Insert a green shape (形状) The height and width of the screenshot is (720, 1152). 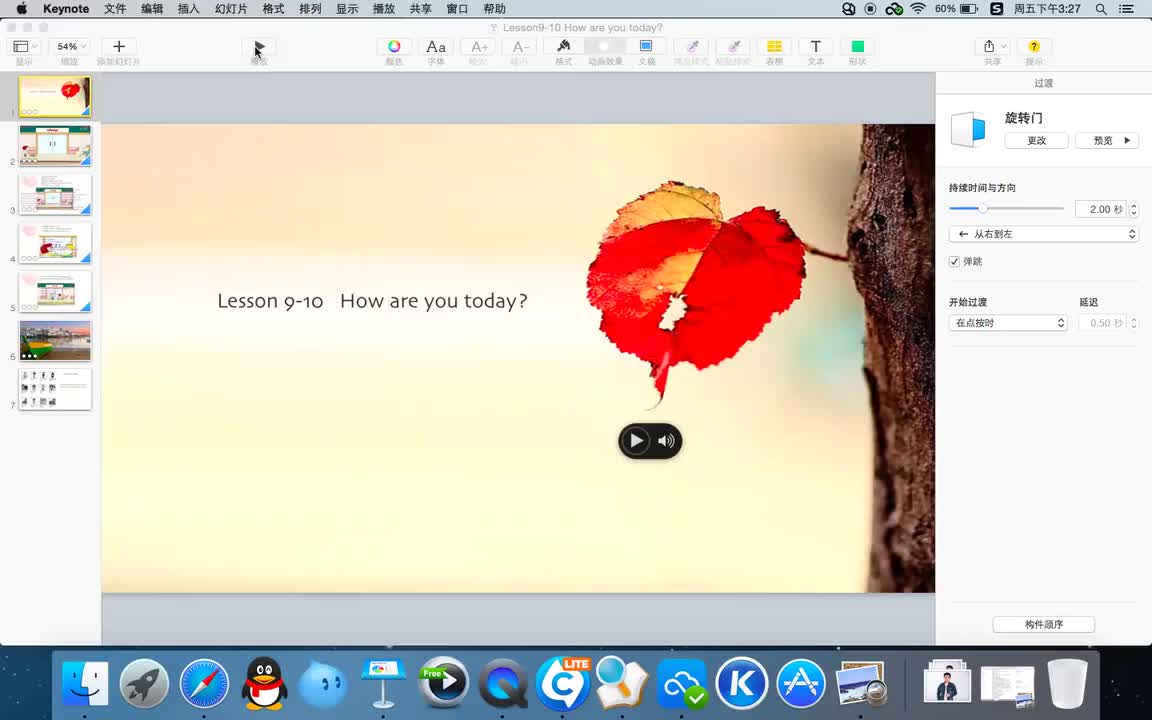point(857,47)
